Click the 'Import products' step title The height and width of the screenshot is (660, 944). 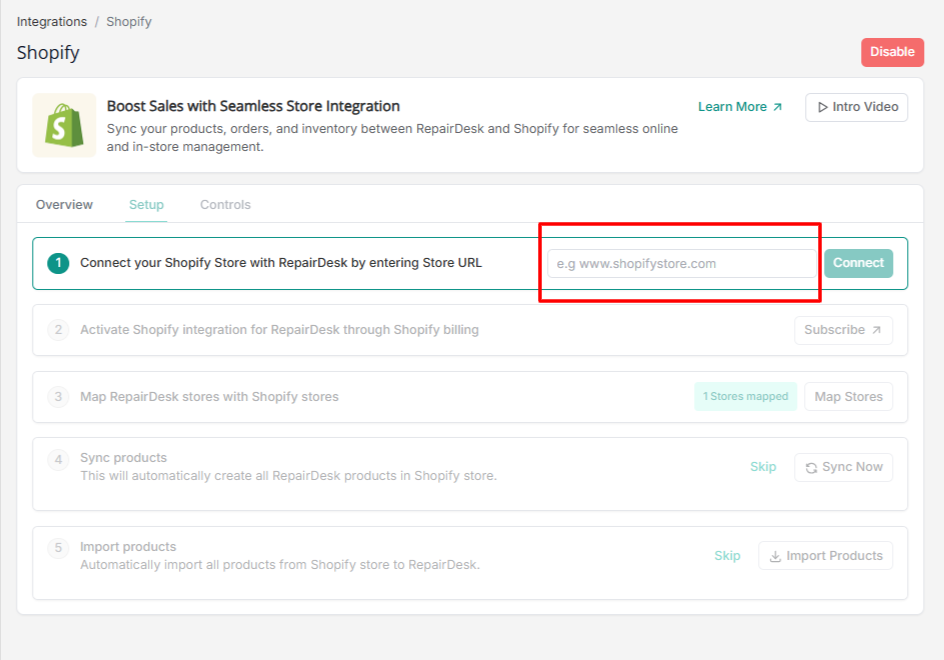[128, 547]
